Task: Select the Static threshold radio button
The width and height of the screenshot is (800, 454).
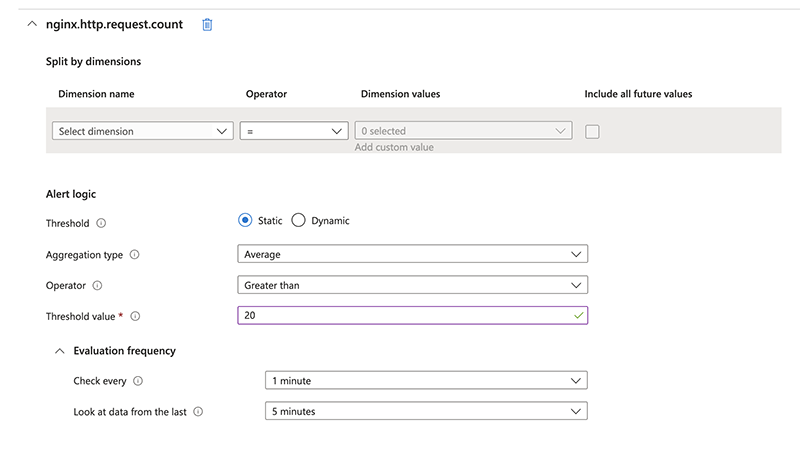Action: [x=245, y=221]
